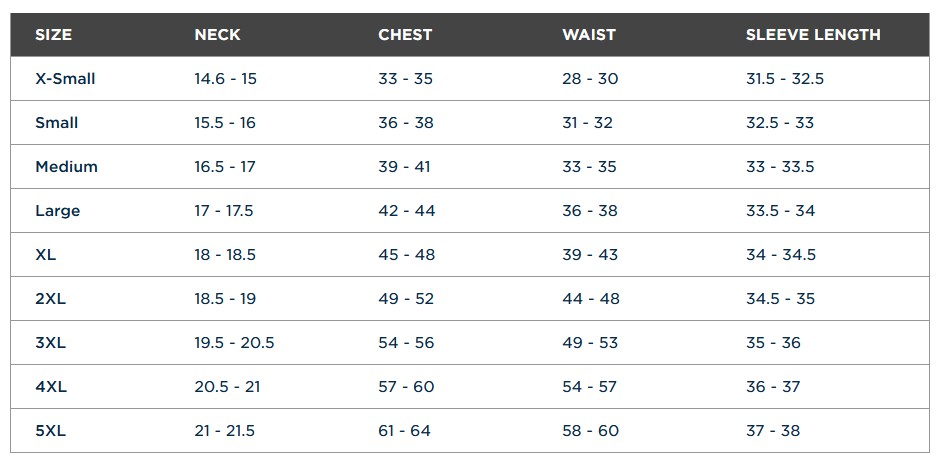Select the Small size row label

pos(57,123)
